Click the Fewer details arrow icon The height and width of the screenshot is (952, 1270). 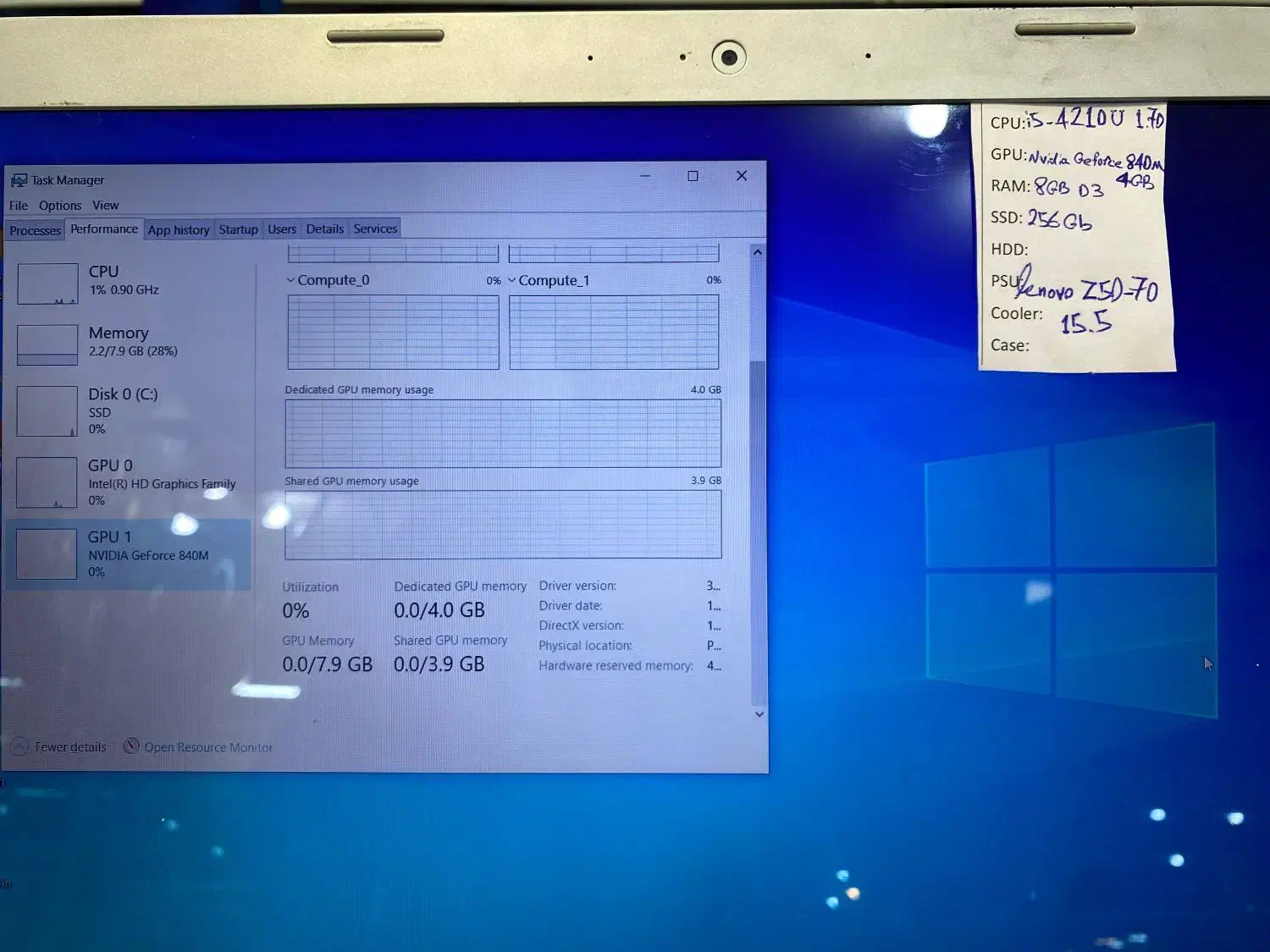(19, 747)
